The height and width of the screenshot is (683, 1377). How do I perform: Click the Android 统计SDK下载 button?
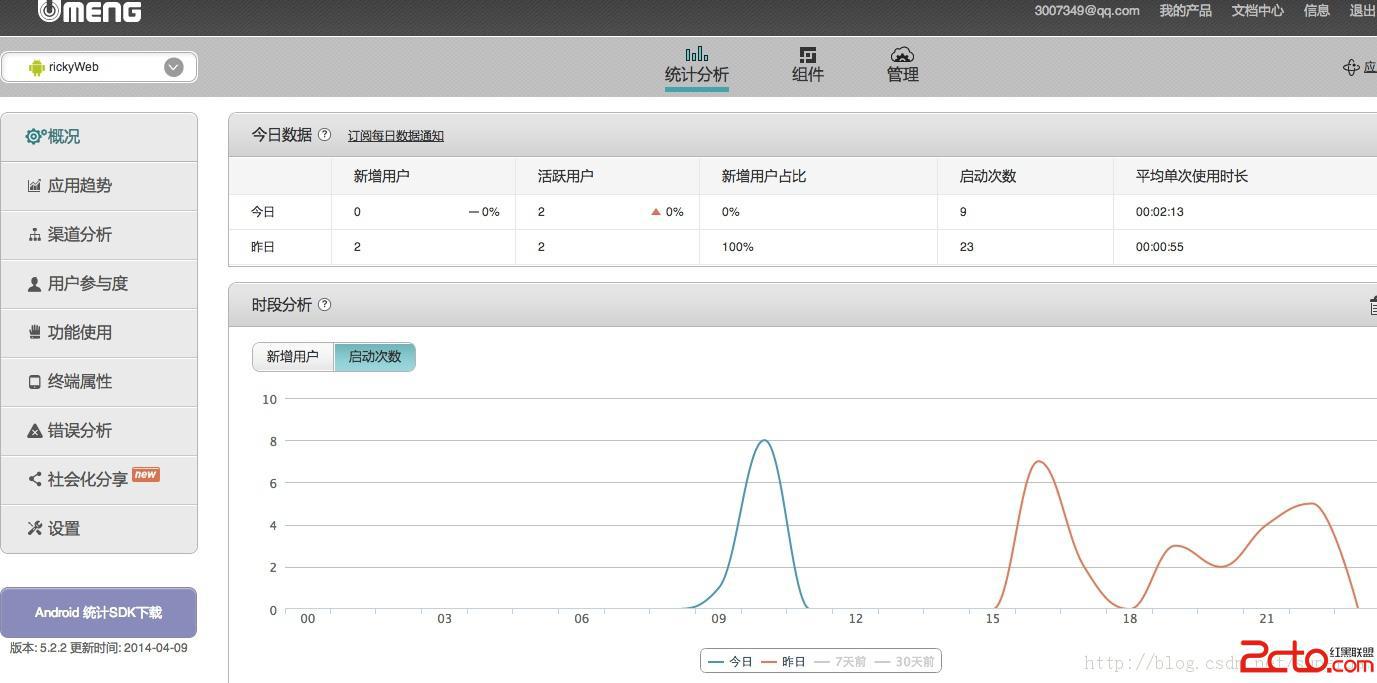click(x=98, y=612)
